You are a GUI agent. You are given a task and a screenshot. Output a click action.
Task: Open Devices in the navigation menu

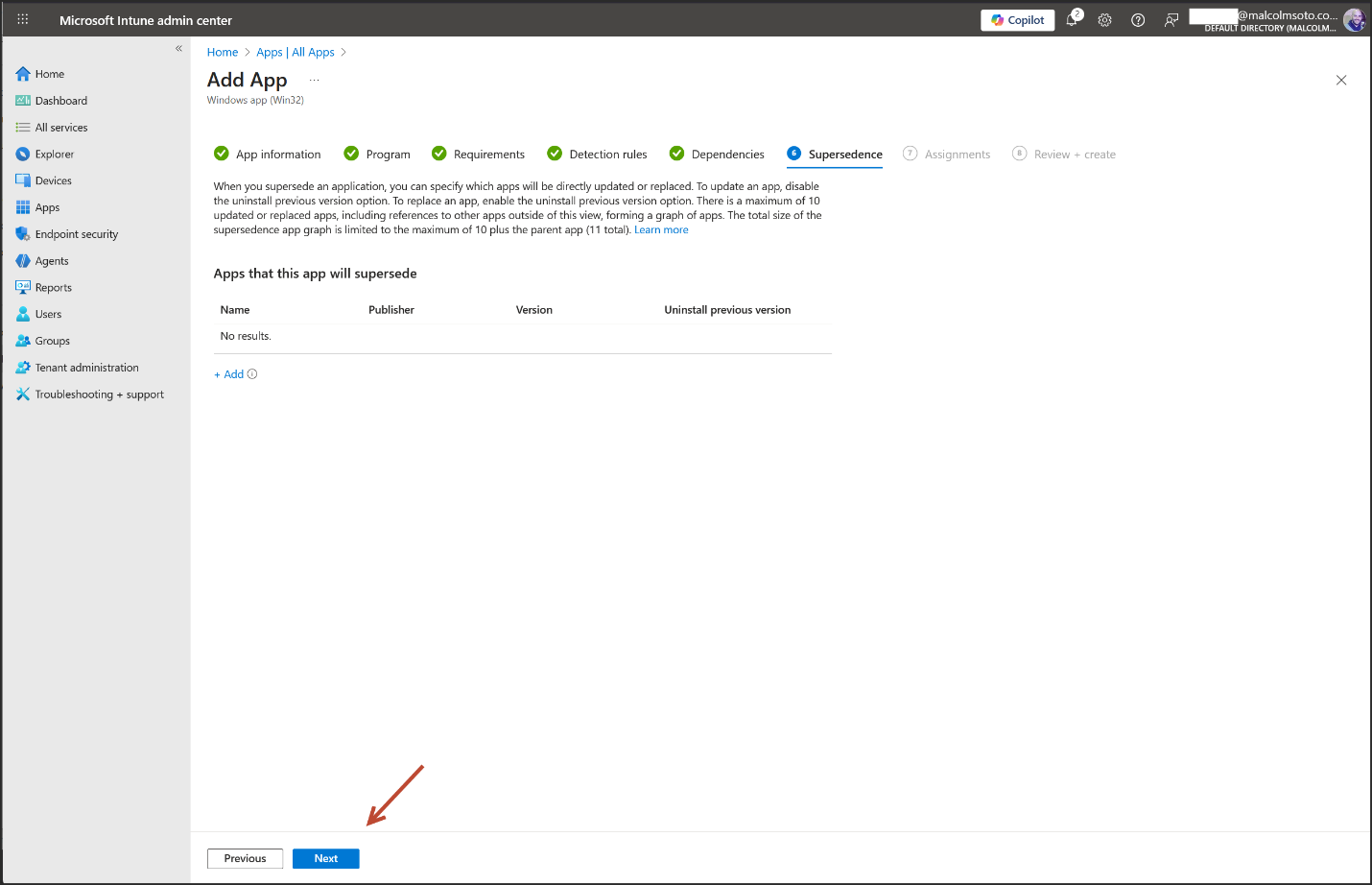coord(53,180)
